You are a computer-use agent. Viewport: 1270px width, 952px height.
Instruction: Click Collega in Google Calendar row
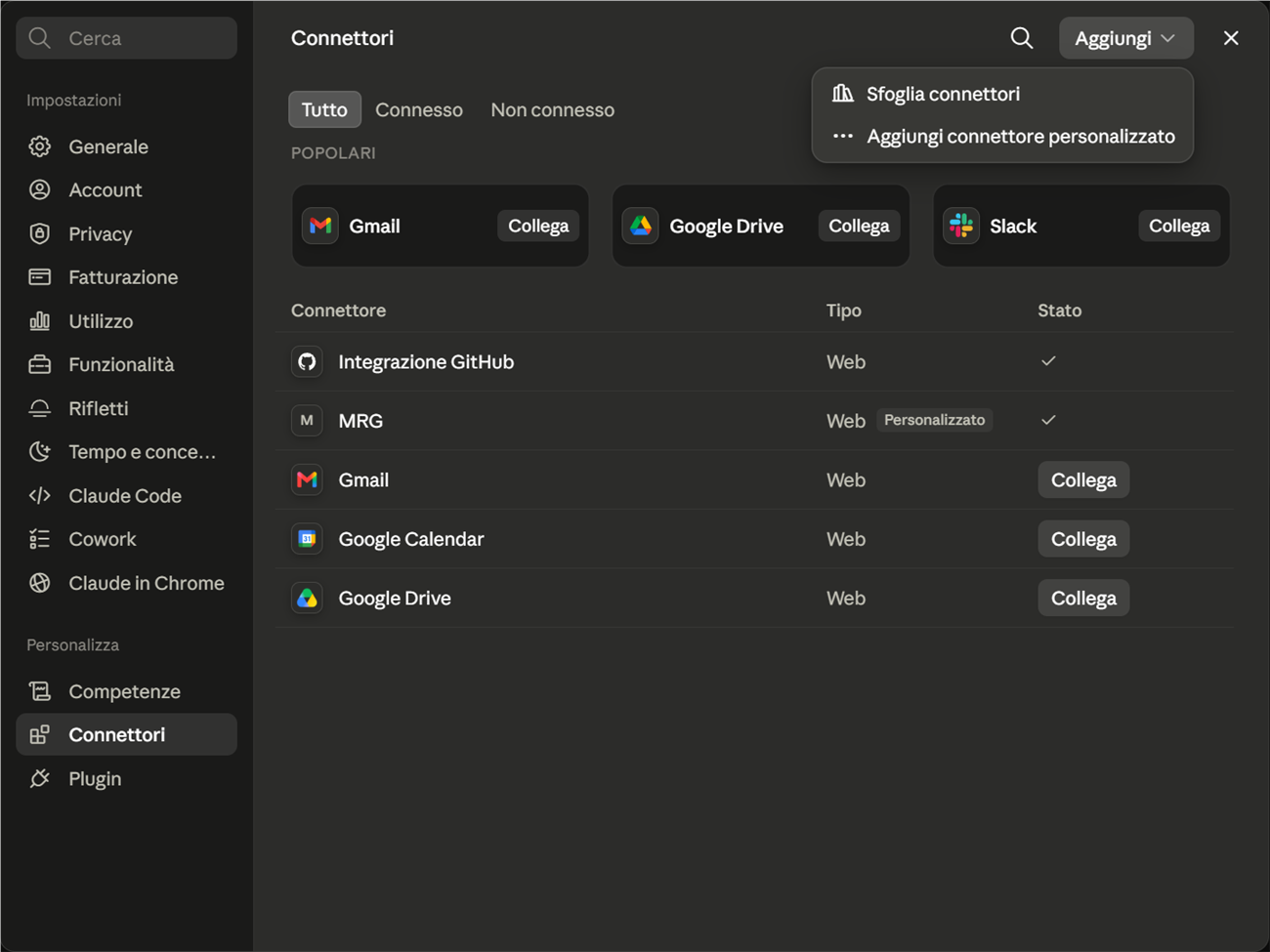point(1083,539)
